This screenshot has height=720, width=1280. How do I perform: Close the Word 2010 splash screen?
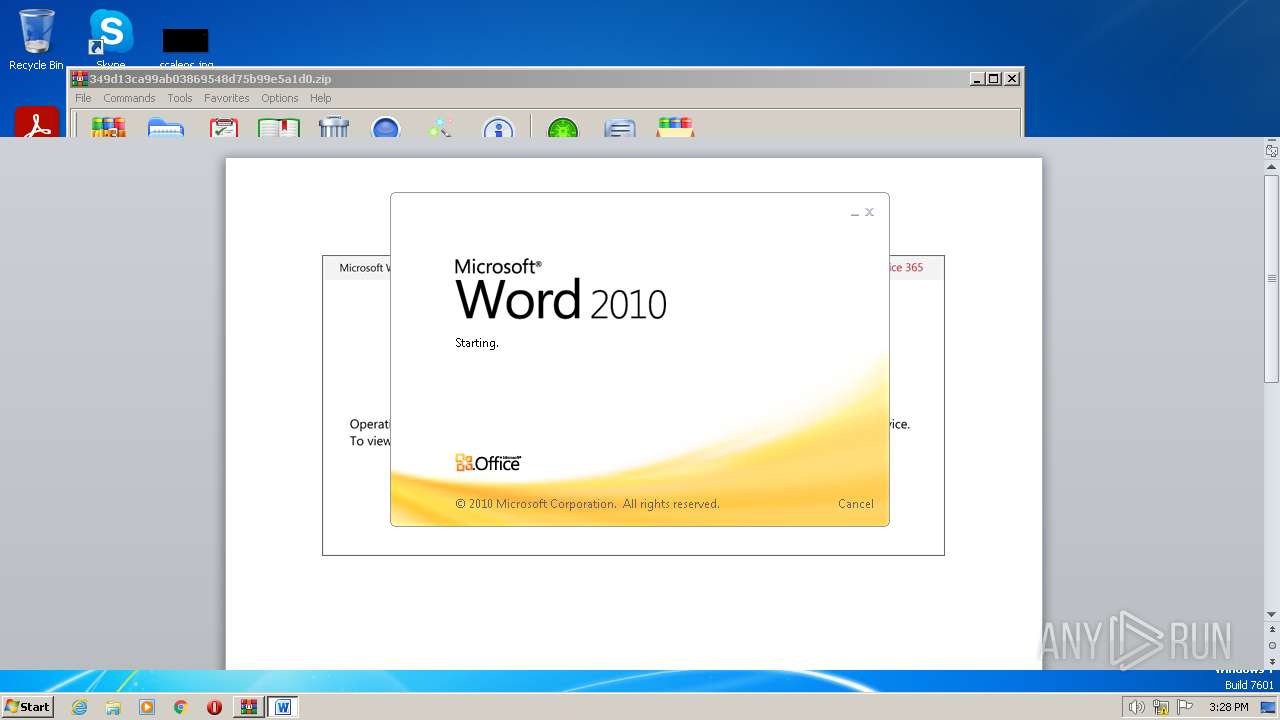(870, 212)
